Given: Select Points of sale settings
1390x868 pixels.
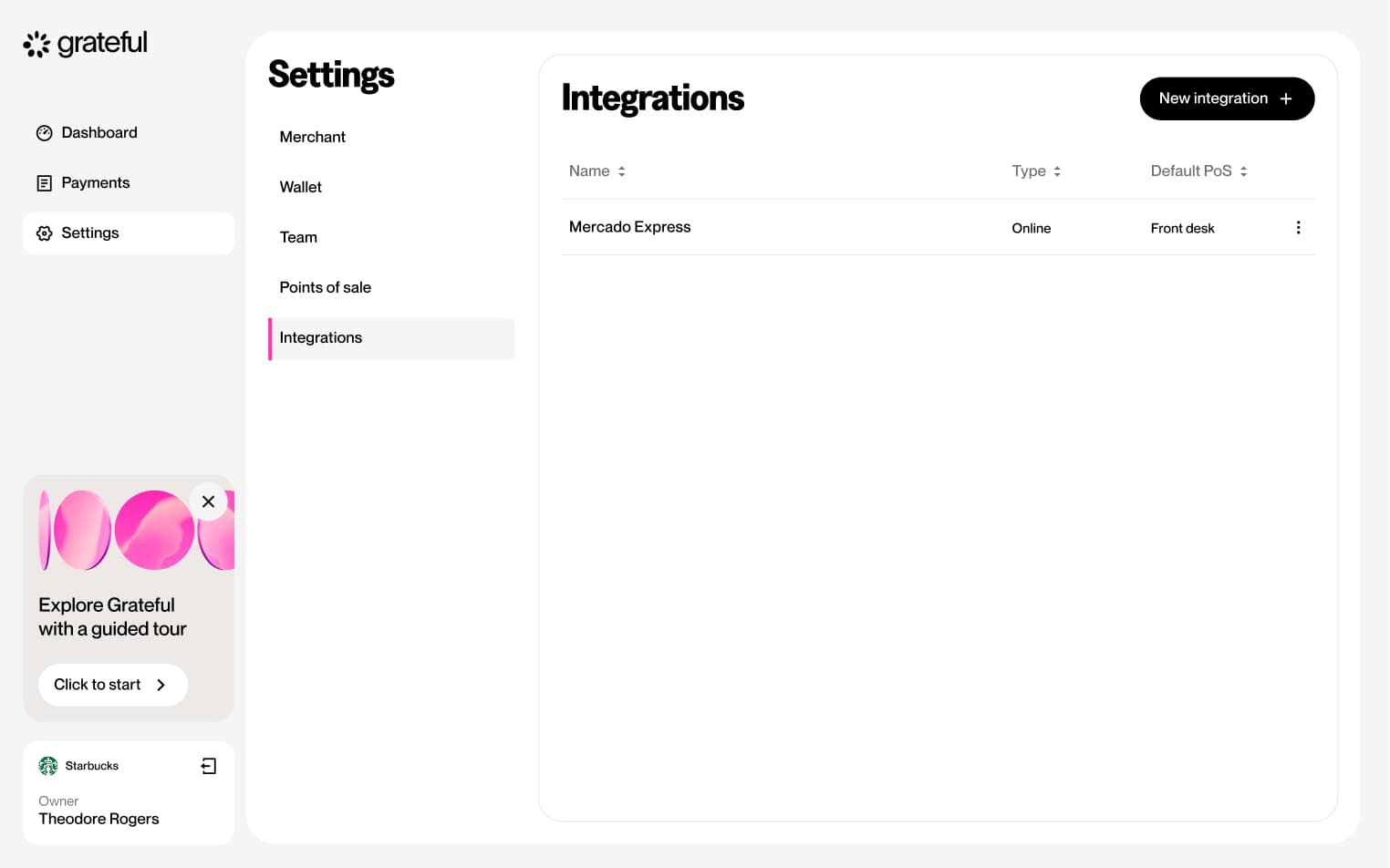Looking at the screenshot, I should (326, 287).
